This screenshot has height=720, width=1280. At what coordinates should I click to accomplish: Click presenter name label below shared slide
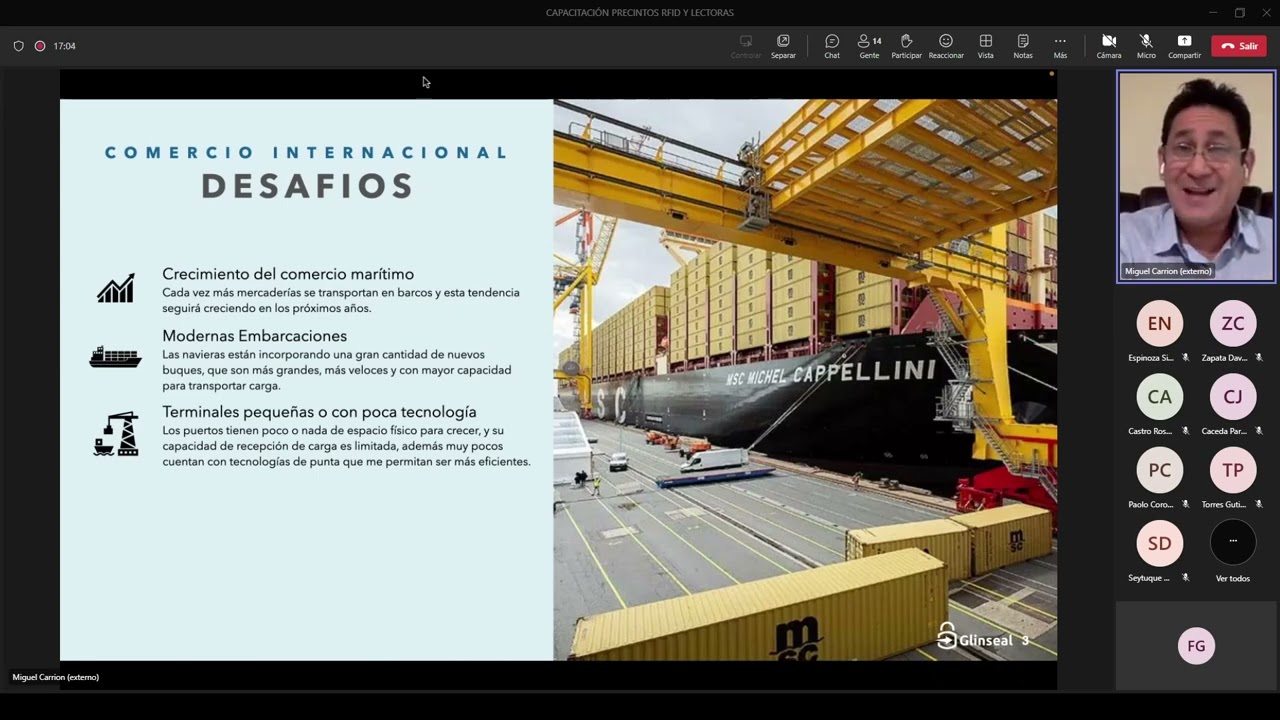tap(56, 677)
